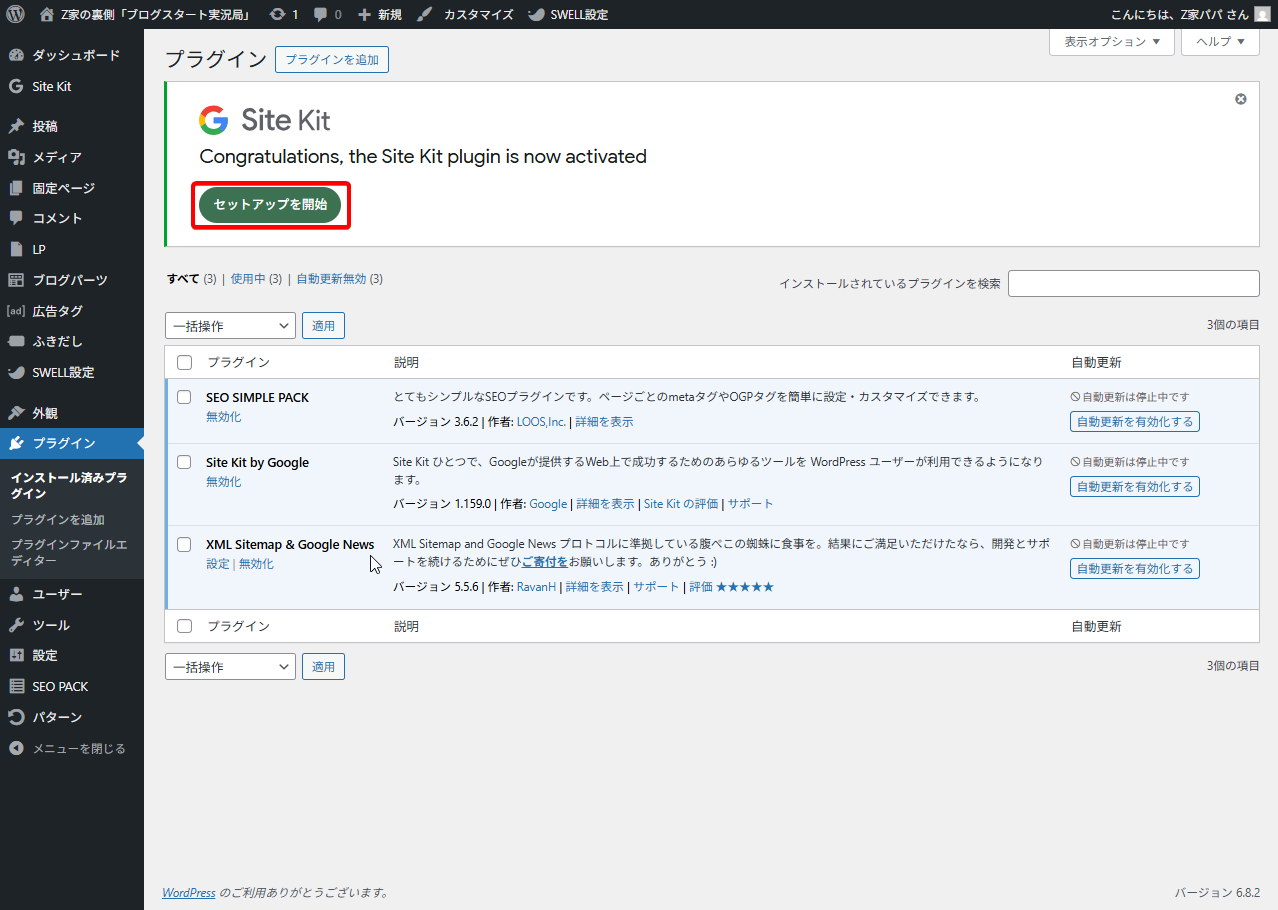This screenshot has height=910, width=1278.
Task: Tick the SEO SIMPLE PACK checkbox
Action: tap(184, 397)
